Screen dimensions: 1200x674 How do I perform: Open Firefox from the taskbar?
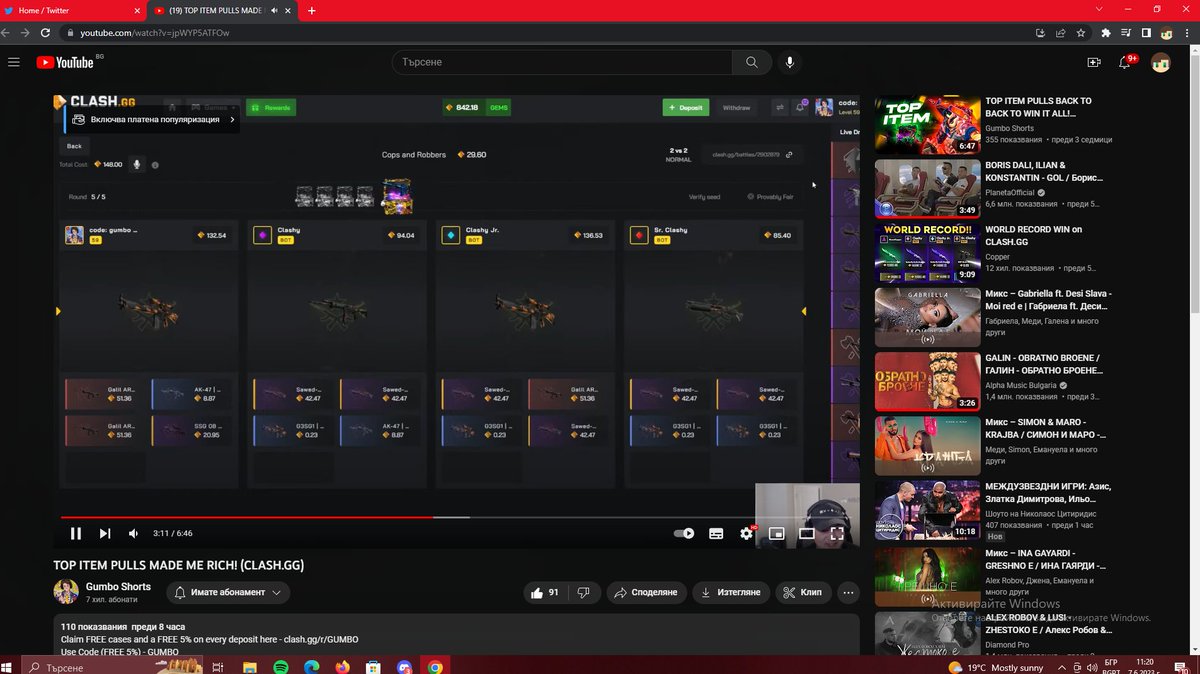(342, 666)
